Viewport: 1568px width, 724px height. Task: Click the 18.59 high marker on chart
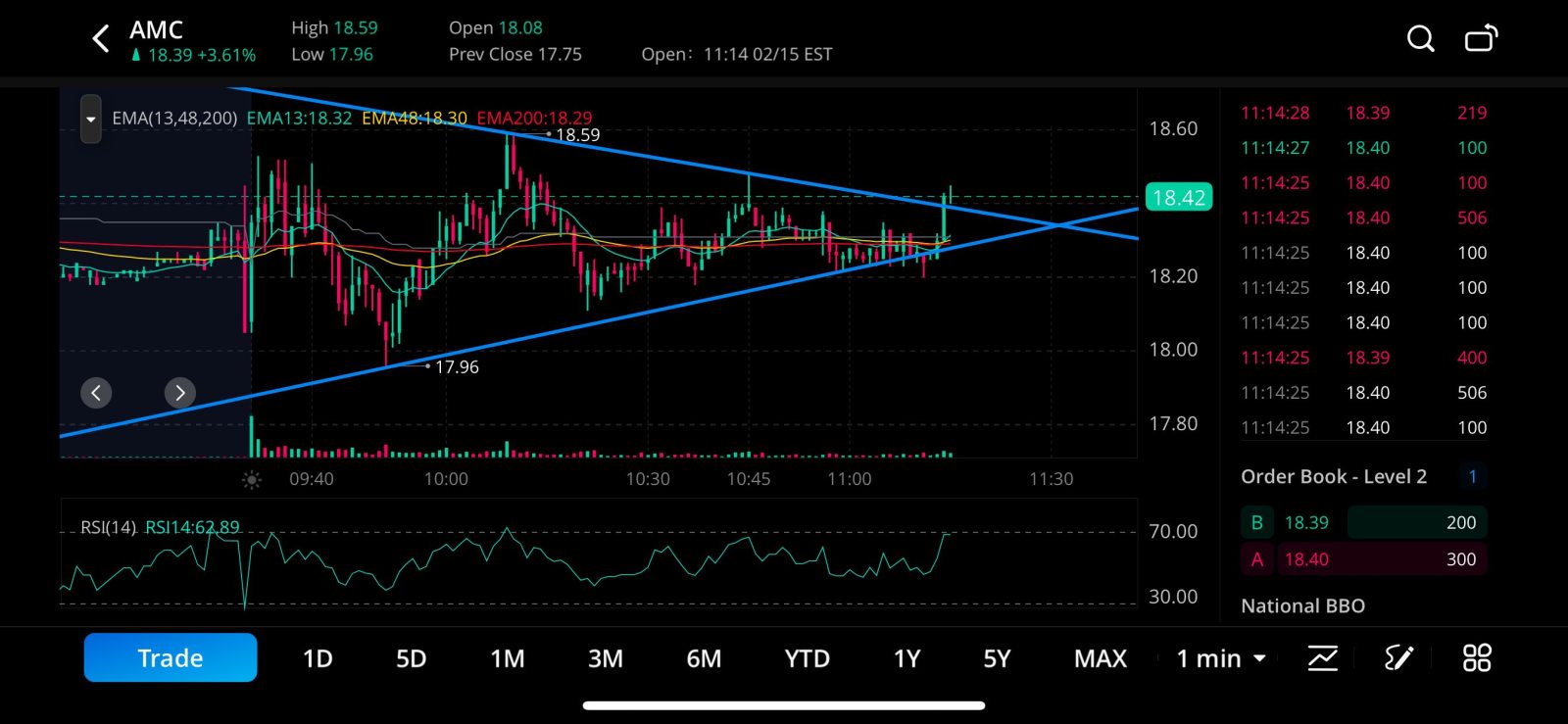577,135
